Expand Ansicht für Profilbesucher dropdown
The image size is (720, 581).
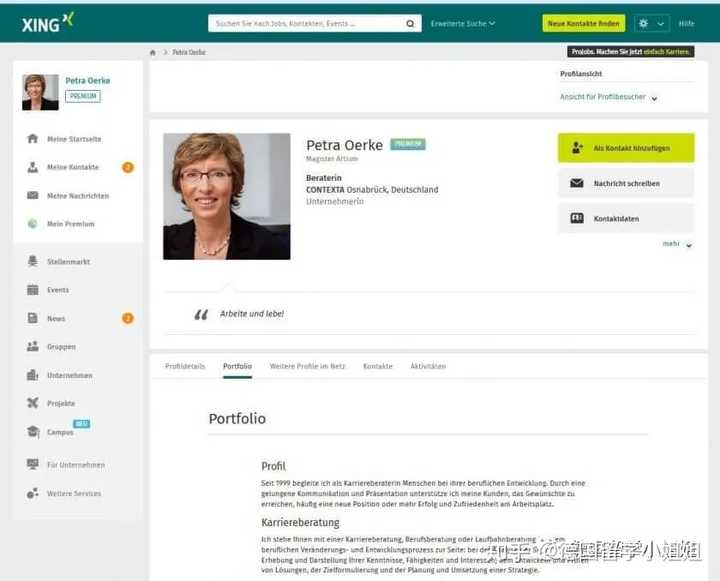608,97
